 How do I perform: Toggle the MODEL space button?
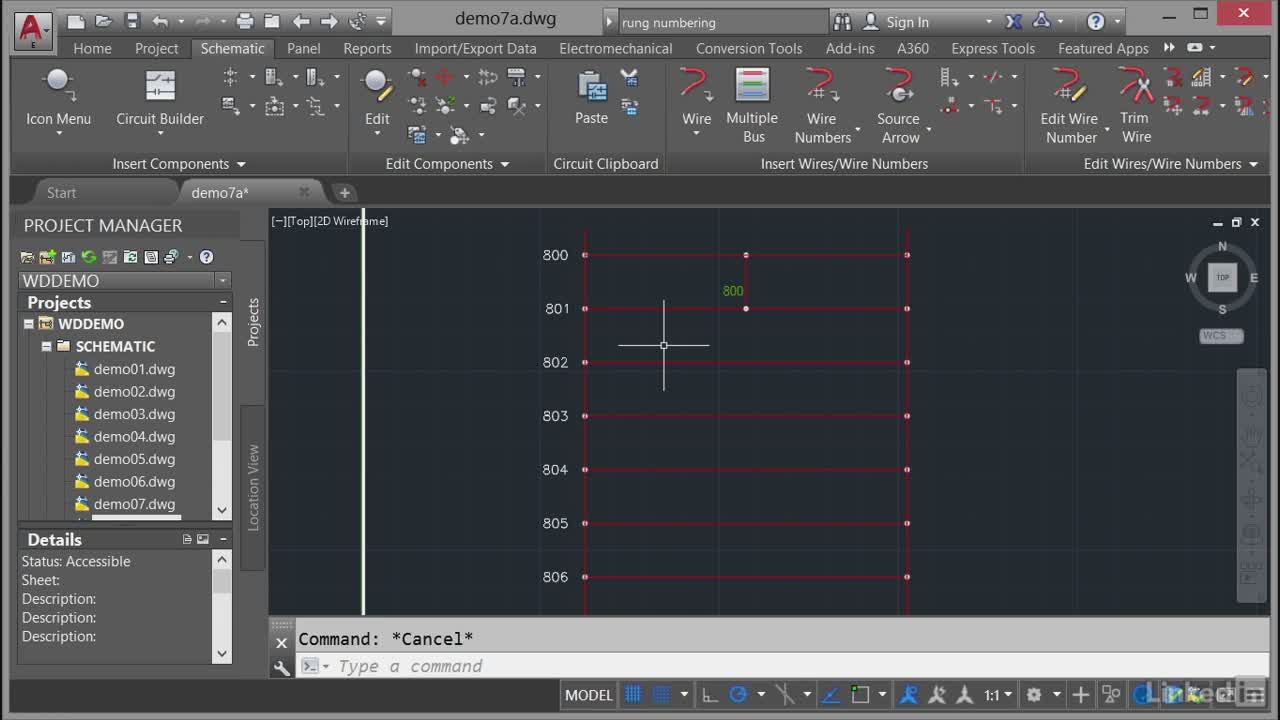(x=588, y=695)
